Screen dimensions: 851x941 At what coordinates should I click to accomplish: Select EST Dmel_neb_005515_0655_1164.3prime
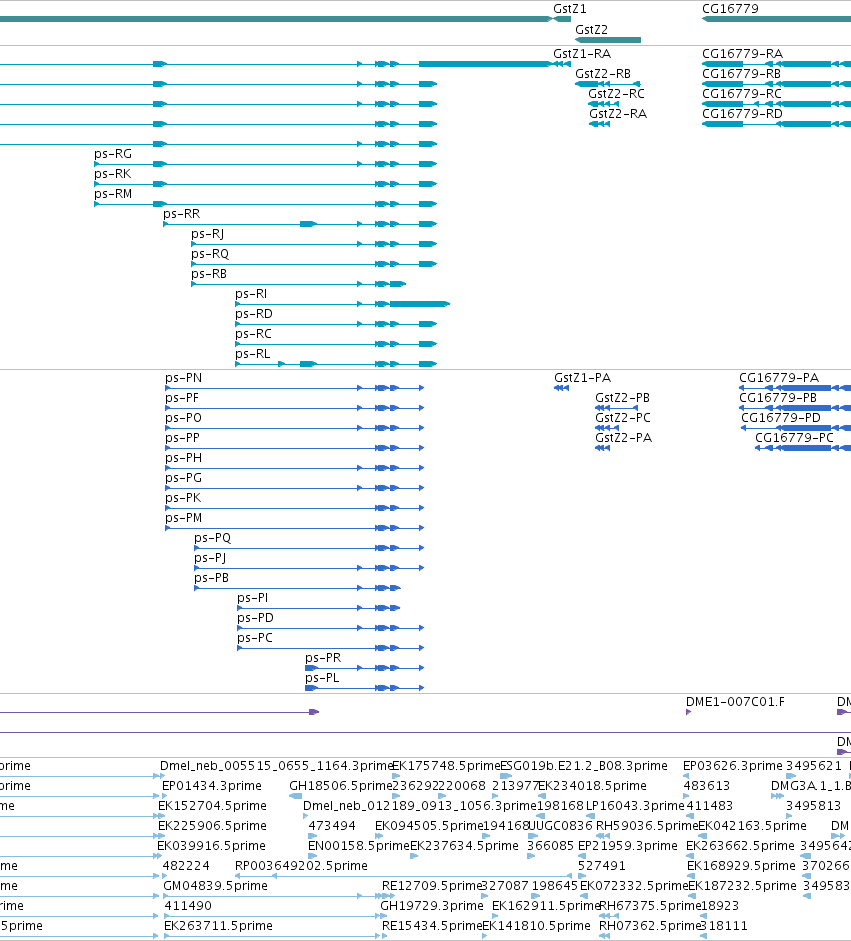(x=275, y=766)
